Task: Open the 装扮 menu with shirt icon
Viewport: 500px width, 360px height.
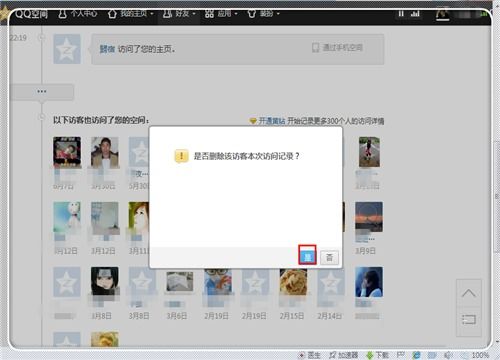Action: tap(263, 14)
